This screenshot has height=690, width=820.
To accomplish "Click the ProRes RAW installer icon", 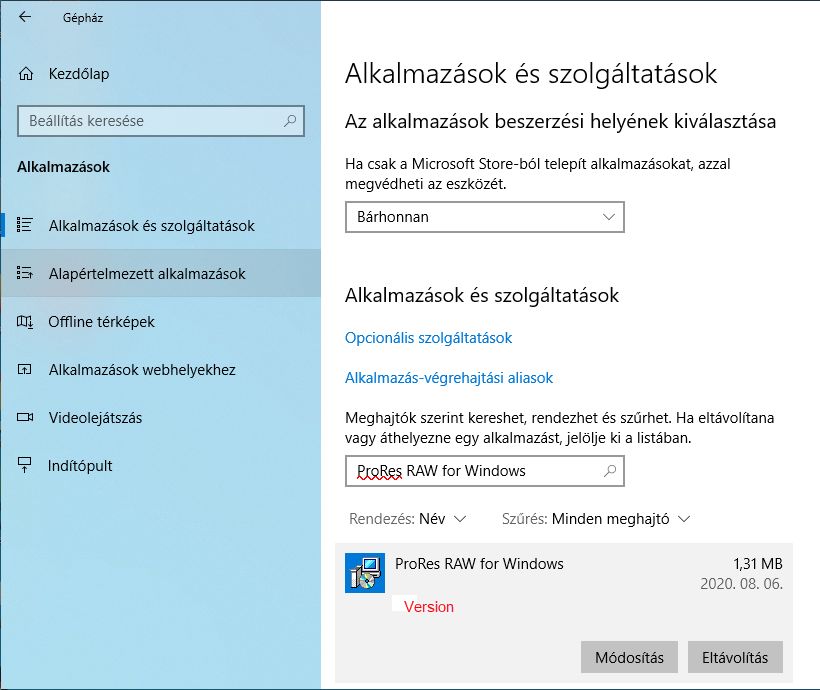I will pyautogui.click(x=364, y=573).
